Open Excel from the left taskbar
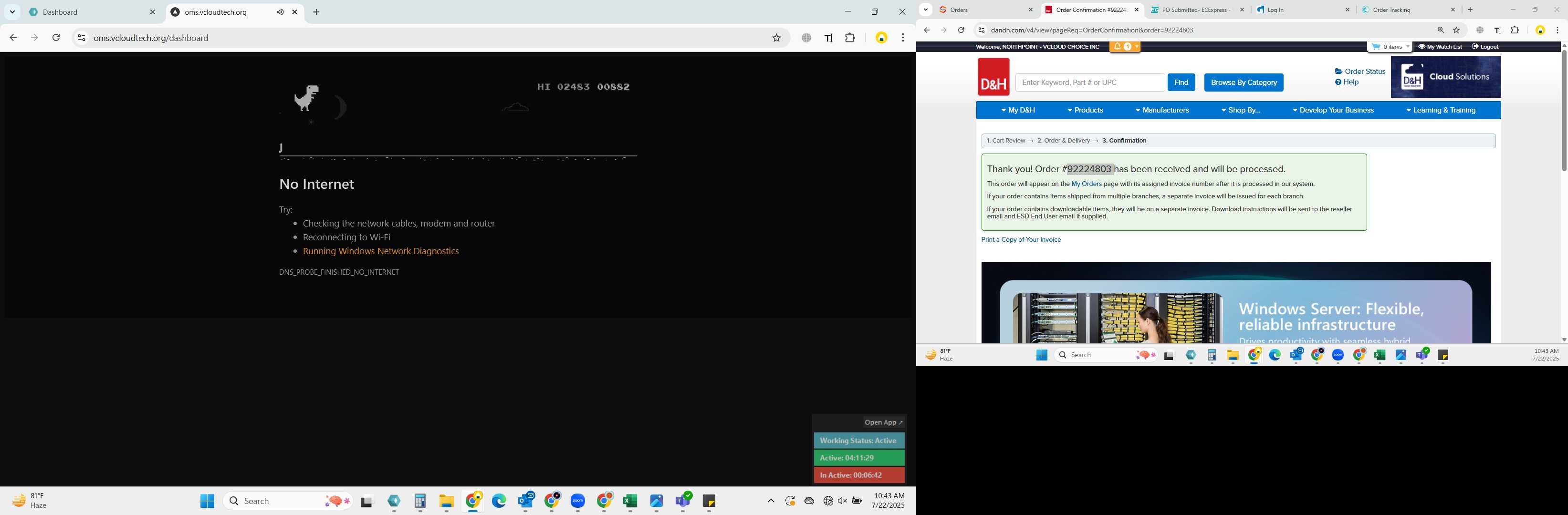Image resolution: width=1568 pixels, height=515 pixels. click(630, 501)
